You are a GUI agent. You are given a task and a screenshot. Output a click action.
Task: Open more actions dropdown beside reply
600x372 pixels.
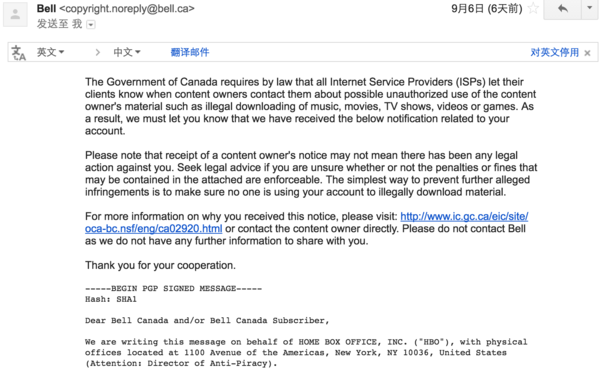pyautogui.click(x=590, y=9)
